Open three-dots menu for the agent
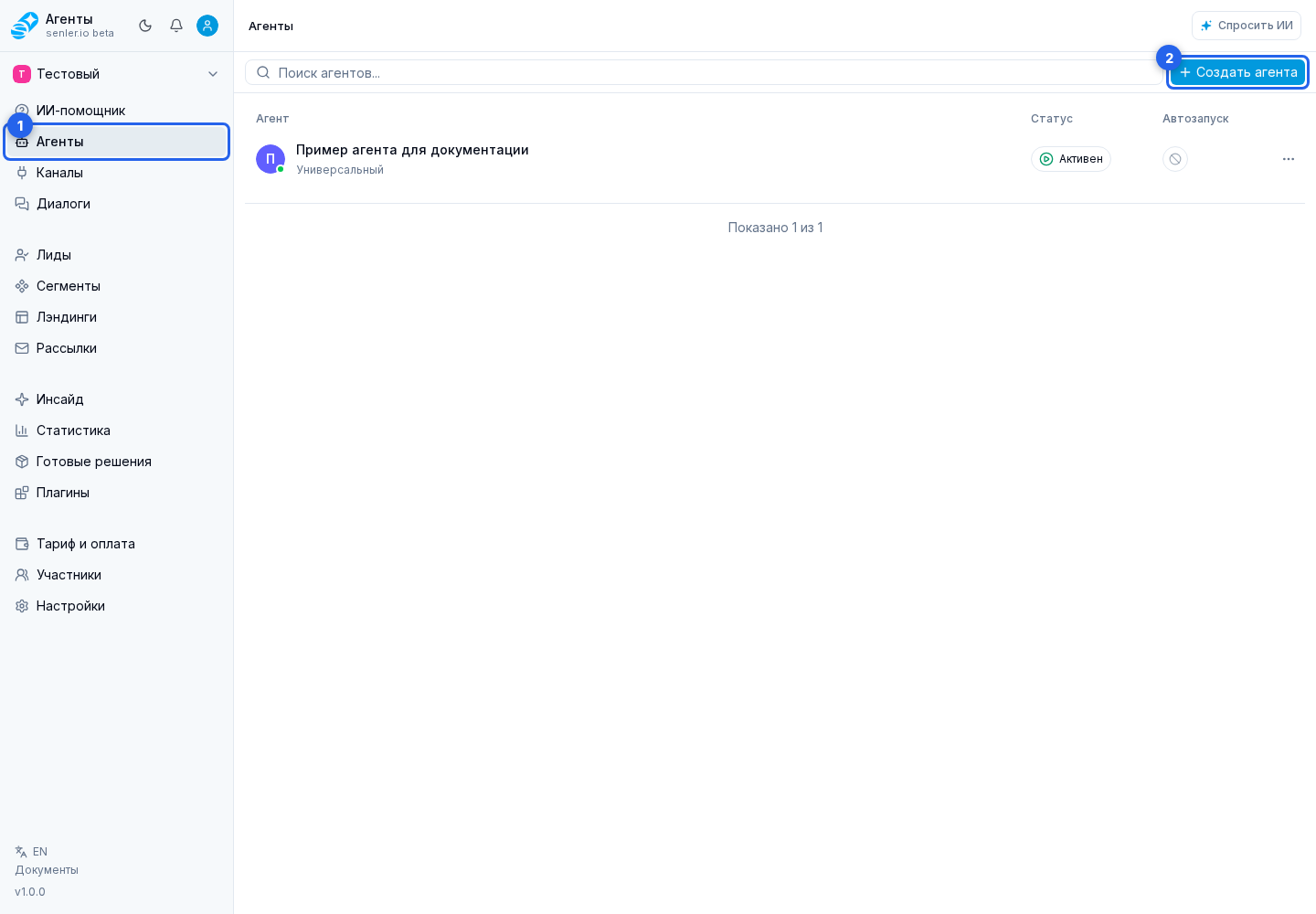The image size is (1316, 914). (x=1289, y=159)
